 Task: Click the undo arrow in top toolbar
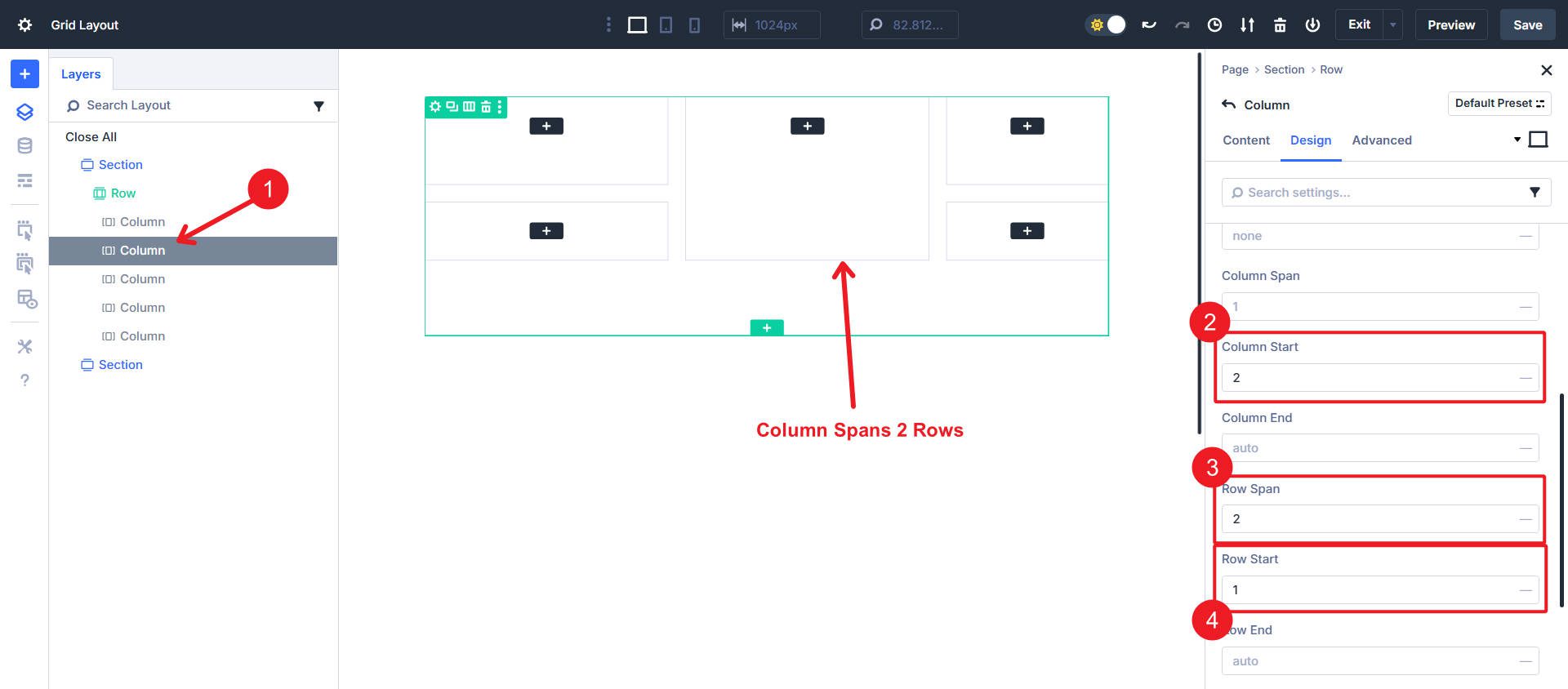1149,25
